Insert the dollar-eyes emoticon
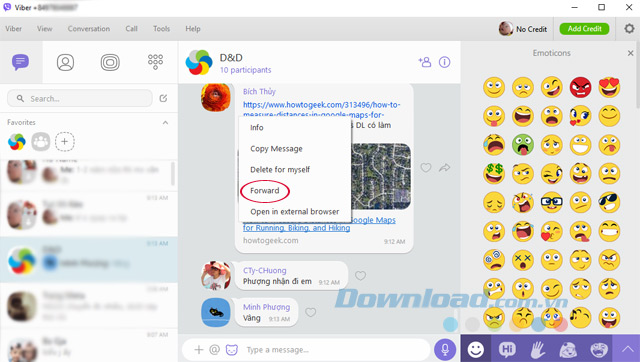Viewport: 640px width, 362px height. (494, 173)
